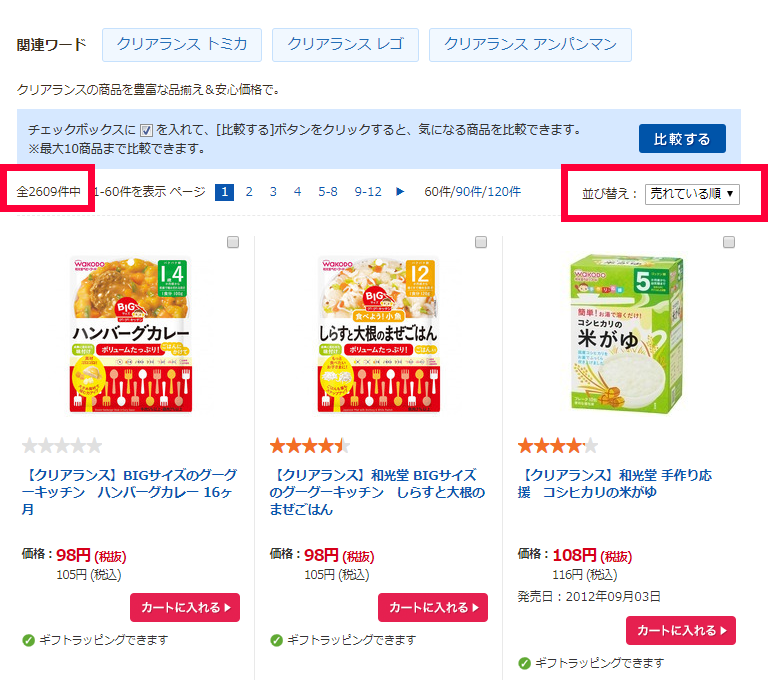The image size is (780, 680).
Task: Check the compare checkbox for Hamburger Curry
Action: tap(233, 242)
